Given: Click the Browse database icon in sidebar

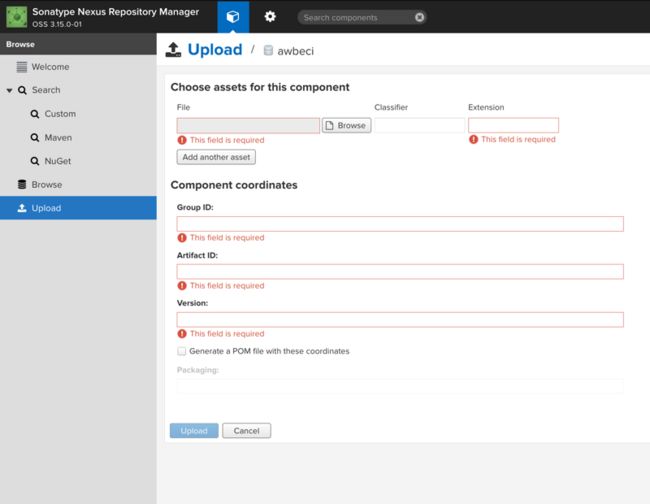Looking at the screenshot, I should pos(22,184).
